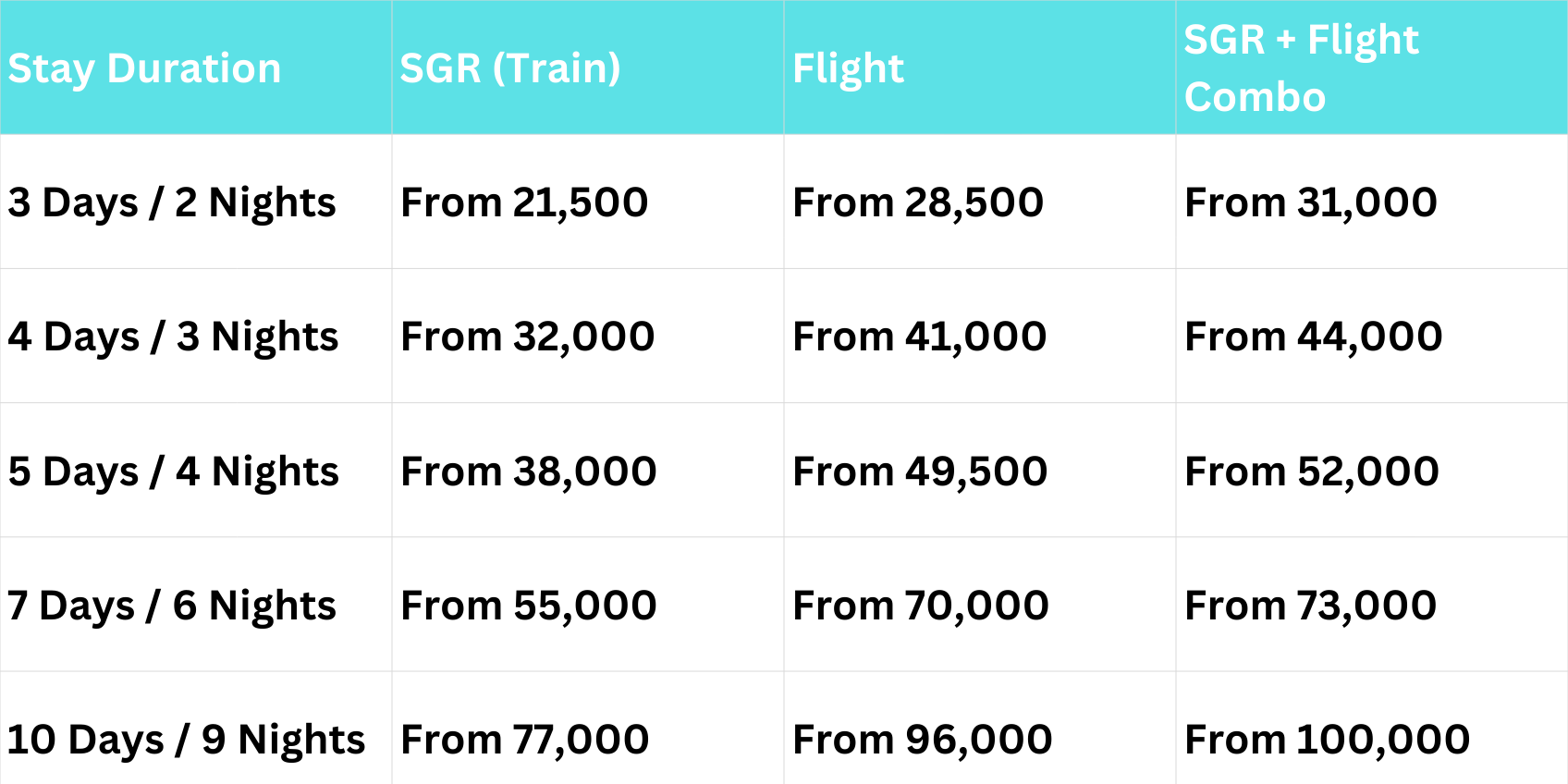Viewport: 1568px width, 784px height.
Task: Click the From 70,000 flight price
Action: (921, 606)
